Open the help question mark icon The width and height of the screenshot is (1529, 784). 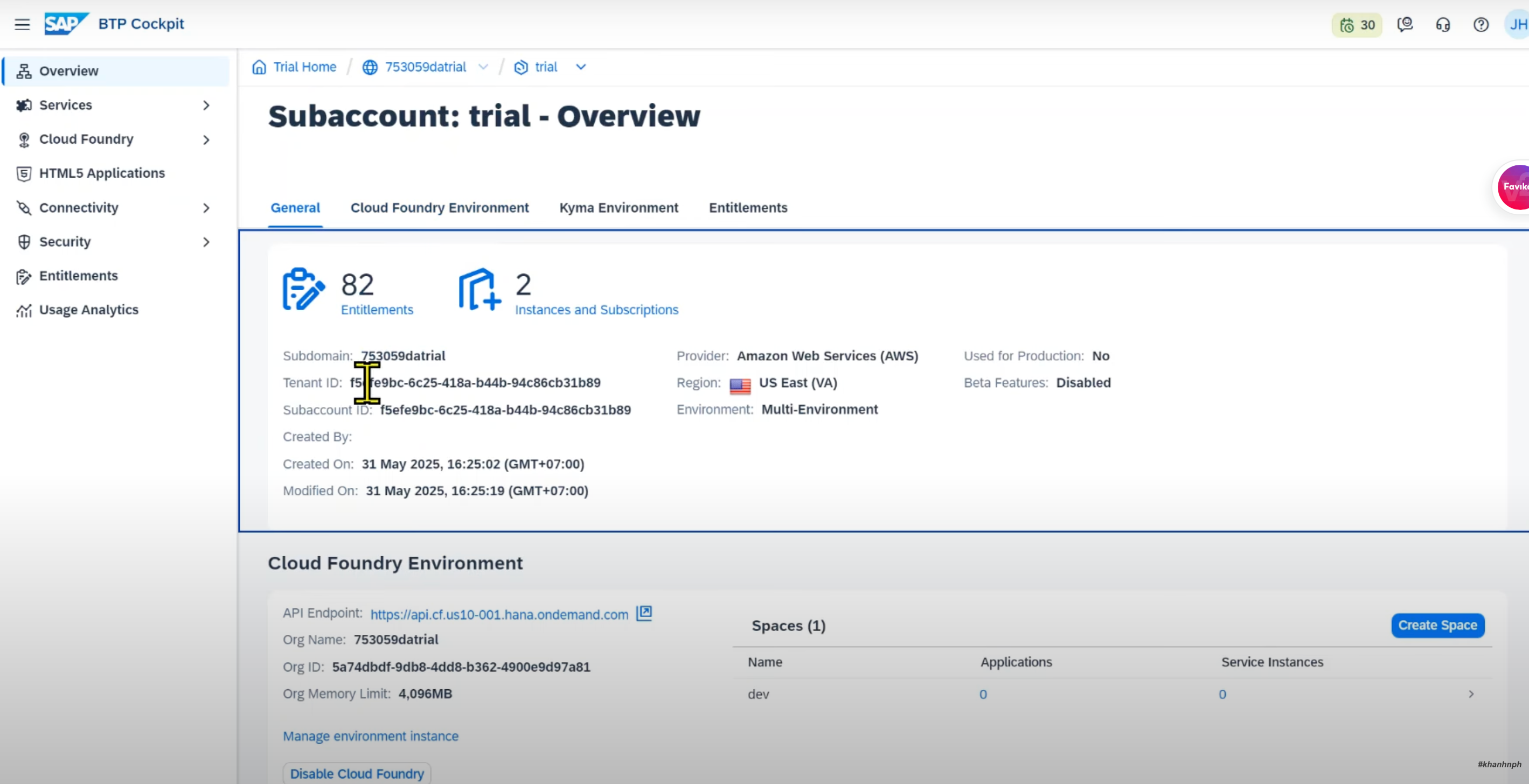coord(1481,25)
